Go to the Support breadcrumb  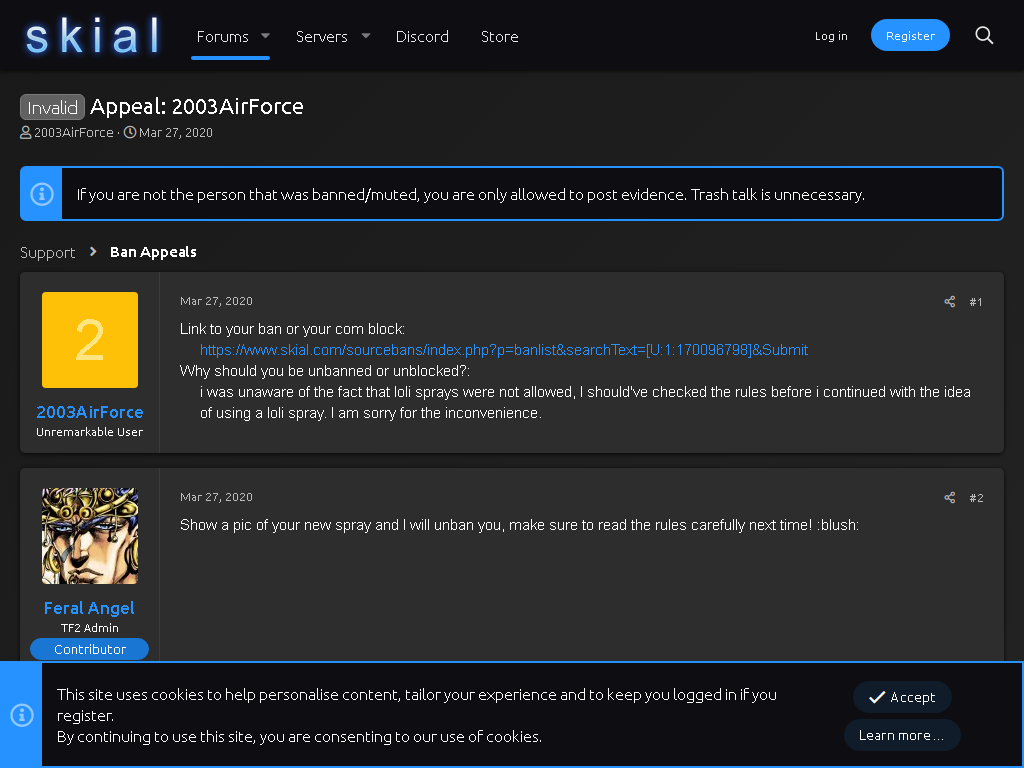(x=48, y=253)
